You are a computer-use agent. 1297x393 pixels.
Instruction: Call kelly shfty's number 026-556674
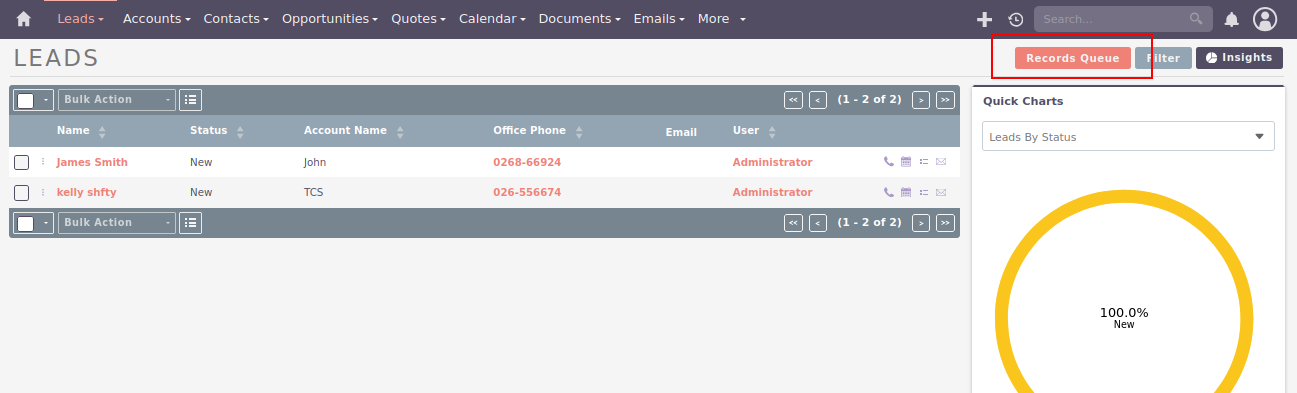pos(527,192)
